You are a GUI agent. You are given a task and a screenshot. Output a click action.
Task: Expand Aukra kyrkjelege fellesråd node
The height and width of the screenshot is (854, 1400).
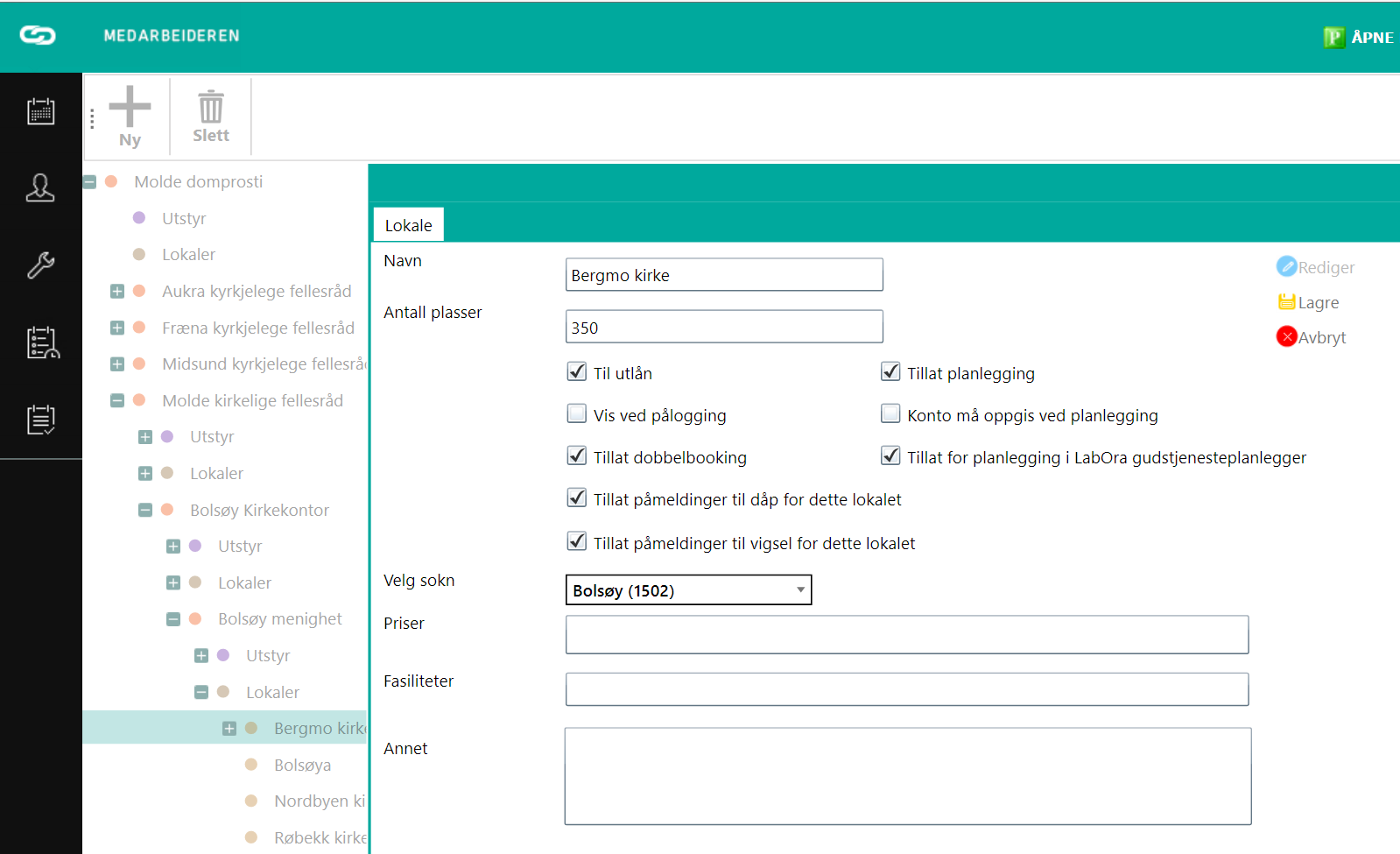click(x=117, y=291)
